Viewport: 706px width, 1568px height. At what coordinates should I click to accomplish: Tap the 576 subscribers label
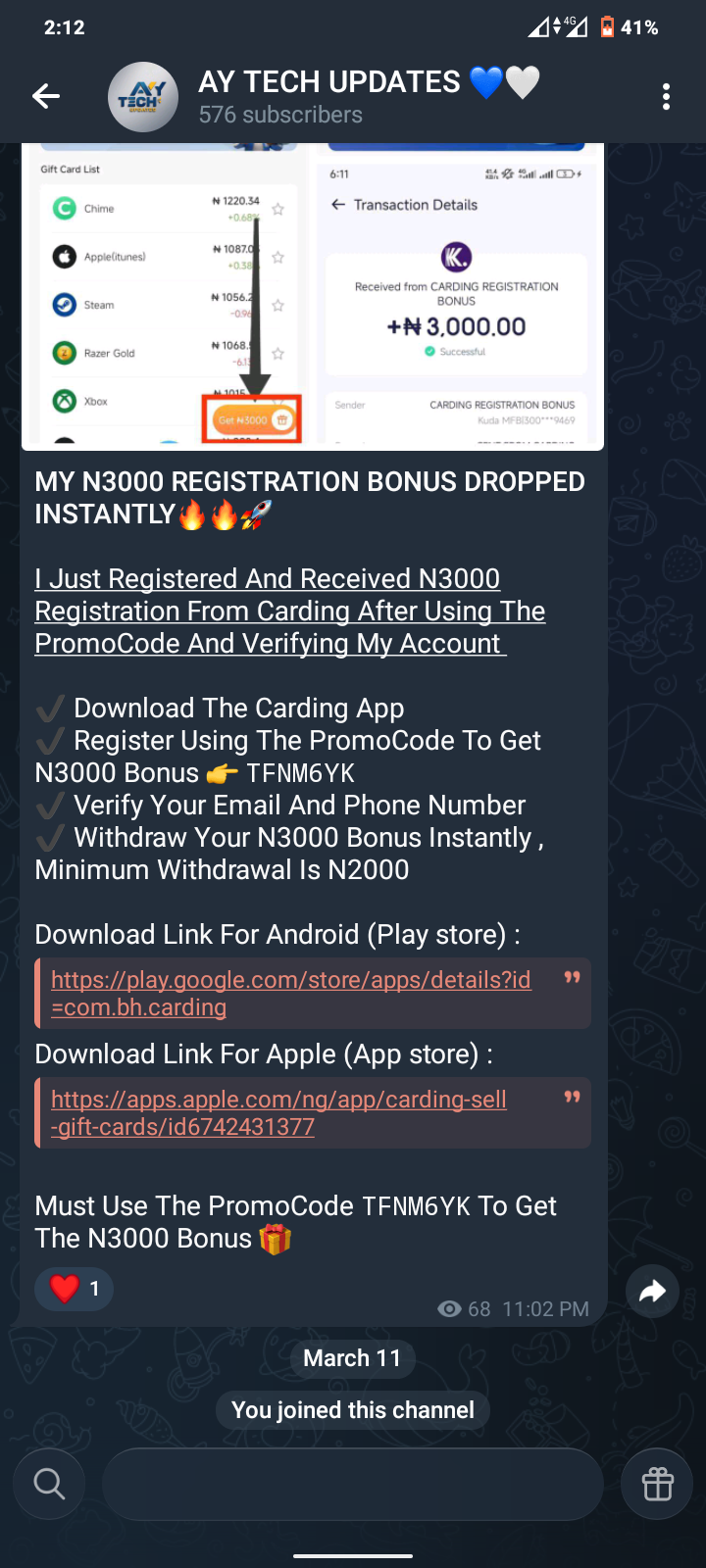point(280,116)
